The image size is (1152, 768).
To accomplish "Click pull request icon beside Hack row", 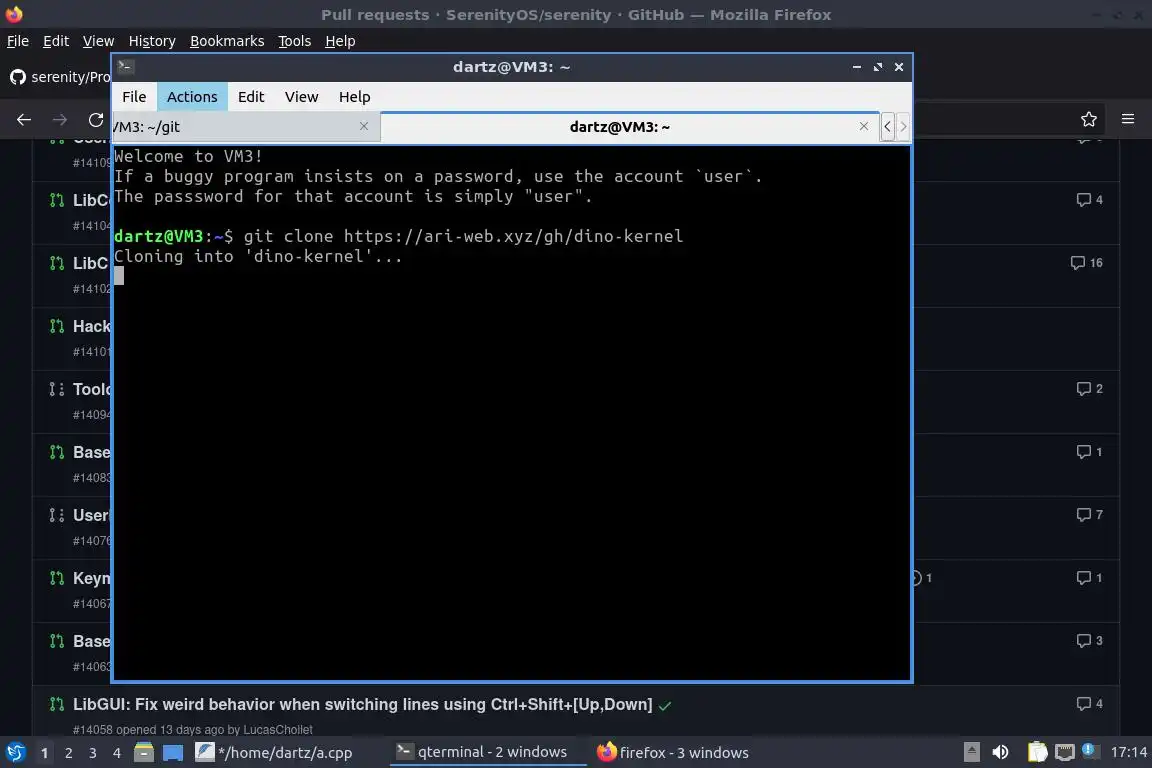I will tap(57, 326).
